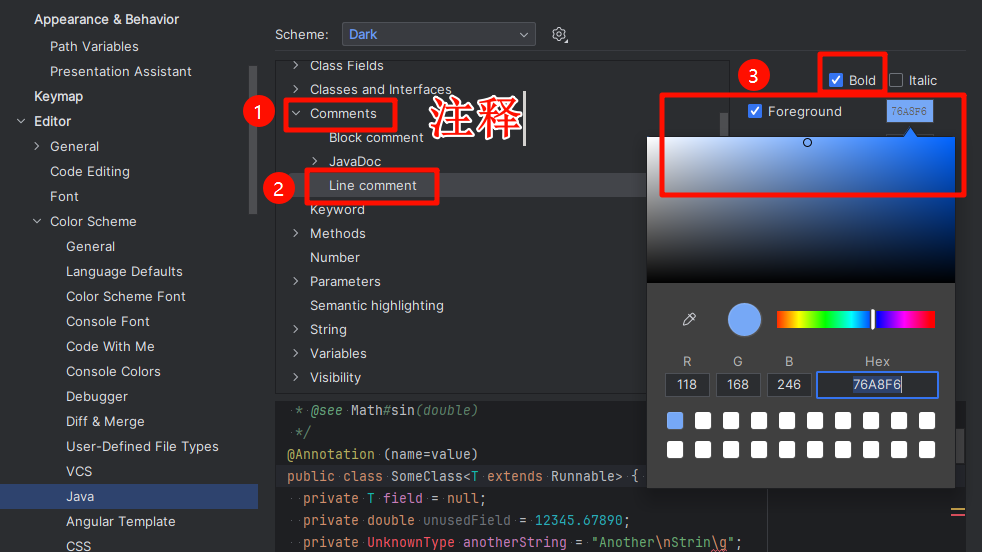Open Appearance & Behavior settings

click(x=106, y=19)
